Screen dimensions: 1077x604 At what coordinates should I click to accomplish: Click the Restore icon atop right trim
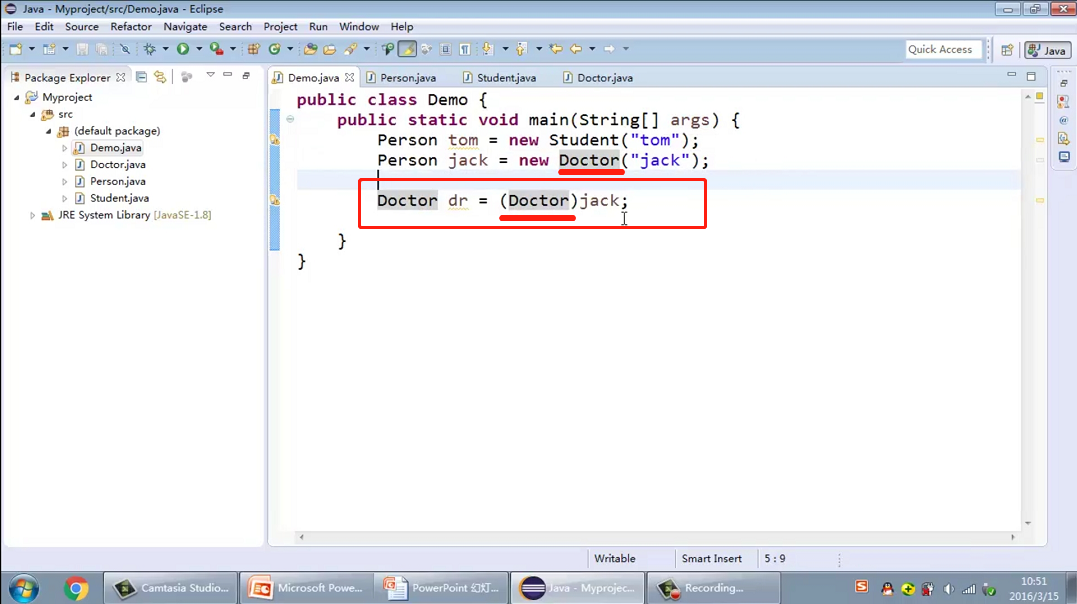(1063, 83)
